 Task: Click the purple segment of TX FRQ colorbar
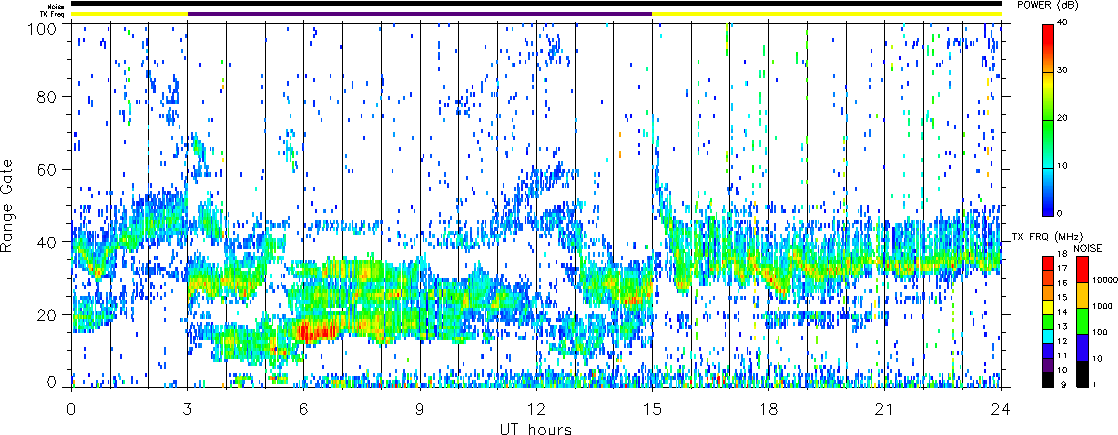[x=1048, y=366]
